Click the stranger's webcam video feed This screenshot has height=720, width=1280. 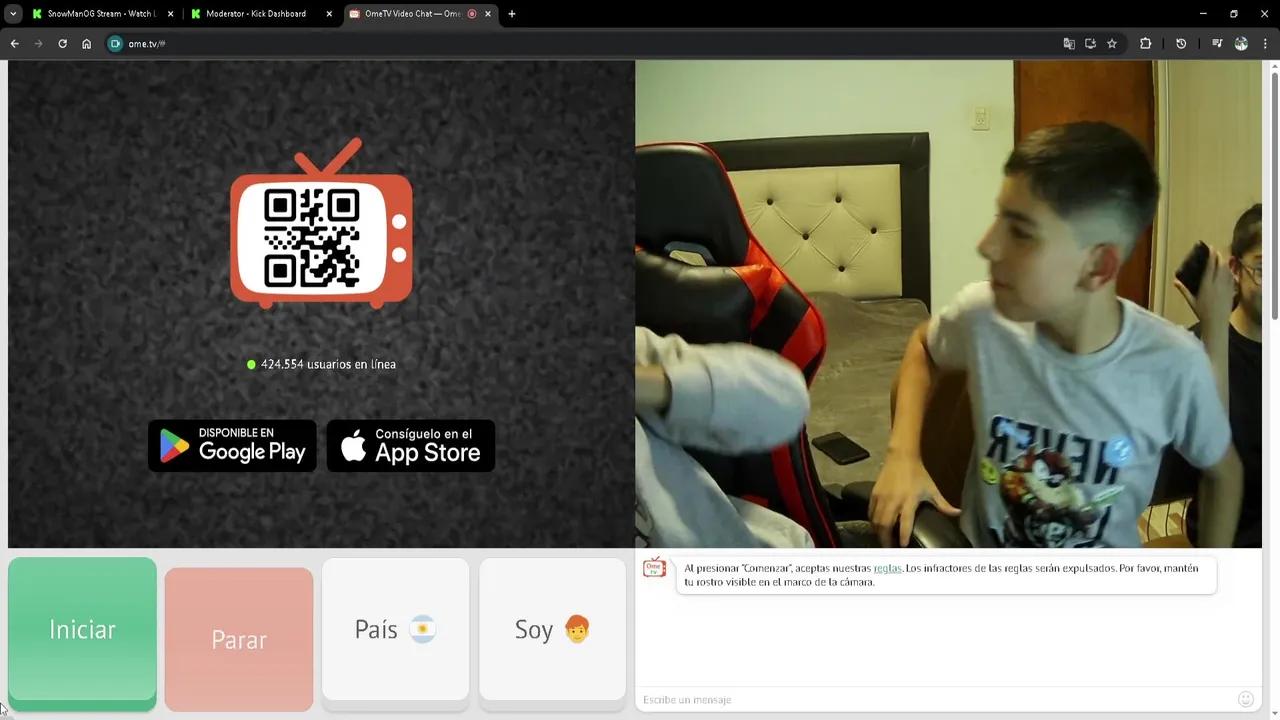(948, 304)
